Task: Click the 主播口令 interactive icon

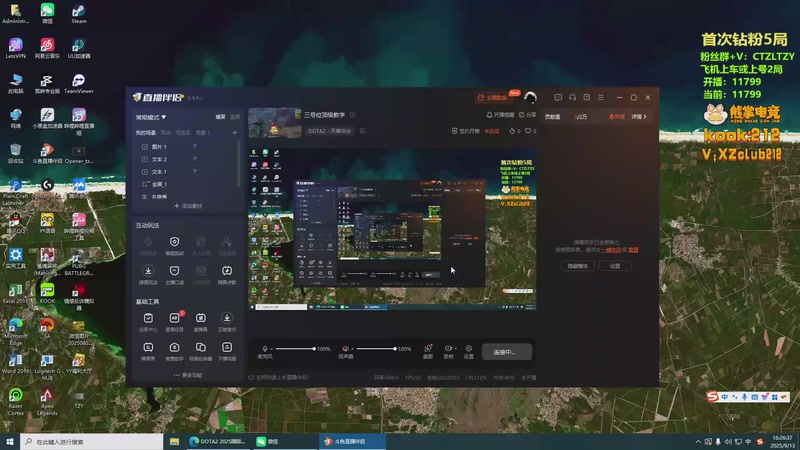Action: pyautogui.click(x=174, y=274)
